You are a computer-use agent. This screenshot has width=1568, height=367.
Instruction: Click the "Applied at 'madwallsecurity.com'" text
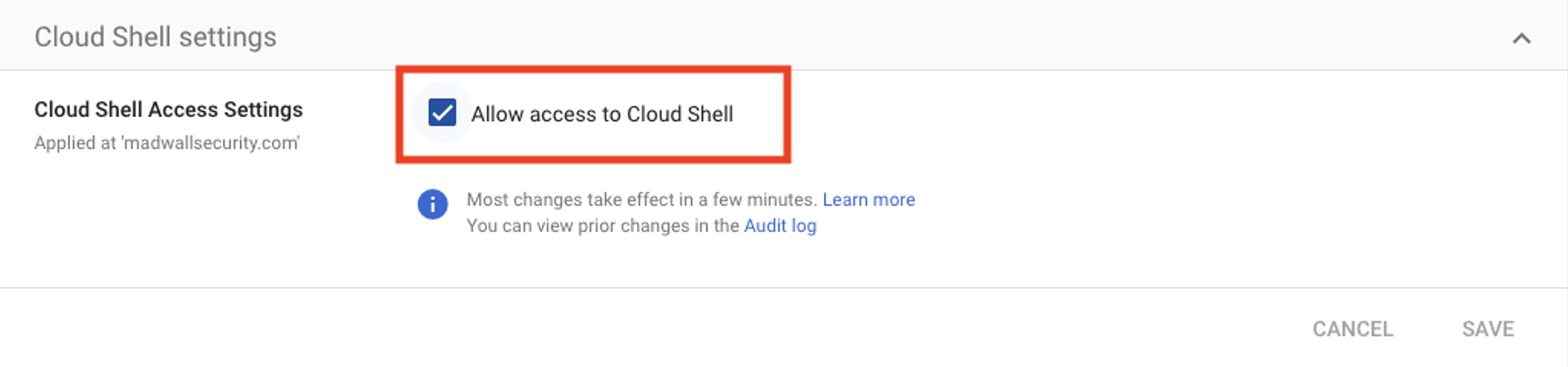pos(167,143)
